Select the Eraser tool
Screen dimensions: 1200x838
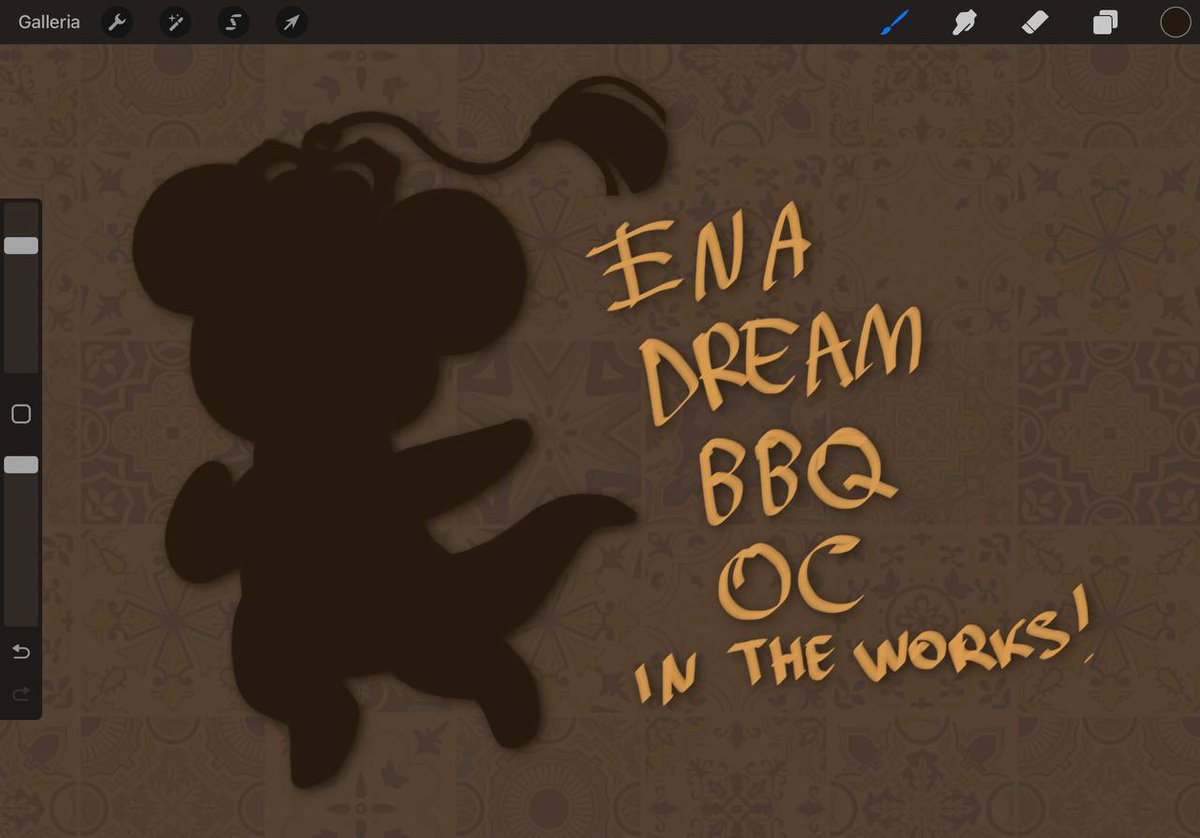[1035, 22]
